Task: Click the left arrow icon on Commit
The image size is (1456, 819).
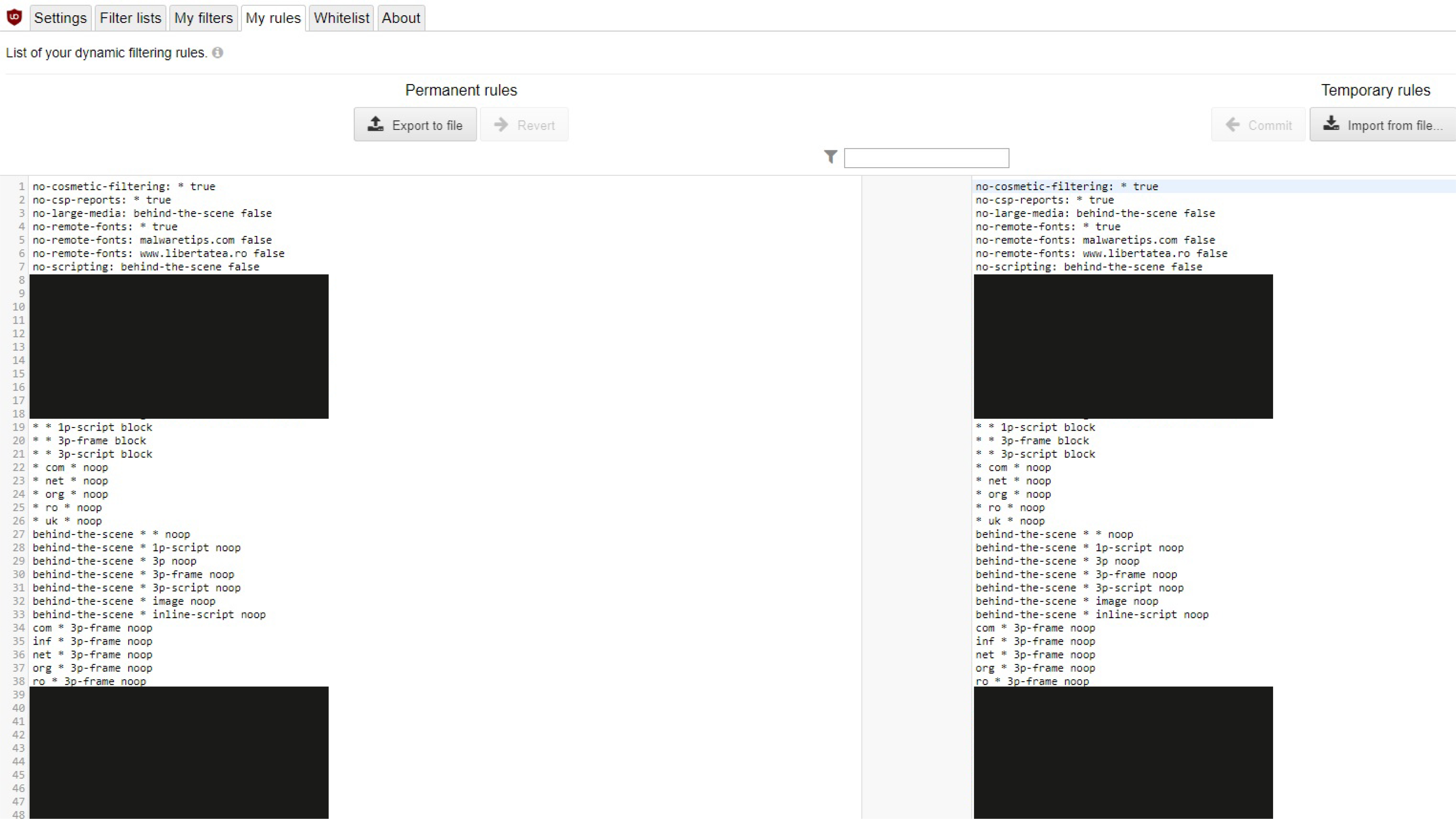Action: tap(1233, 125)
